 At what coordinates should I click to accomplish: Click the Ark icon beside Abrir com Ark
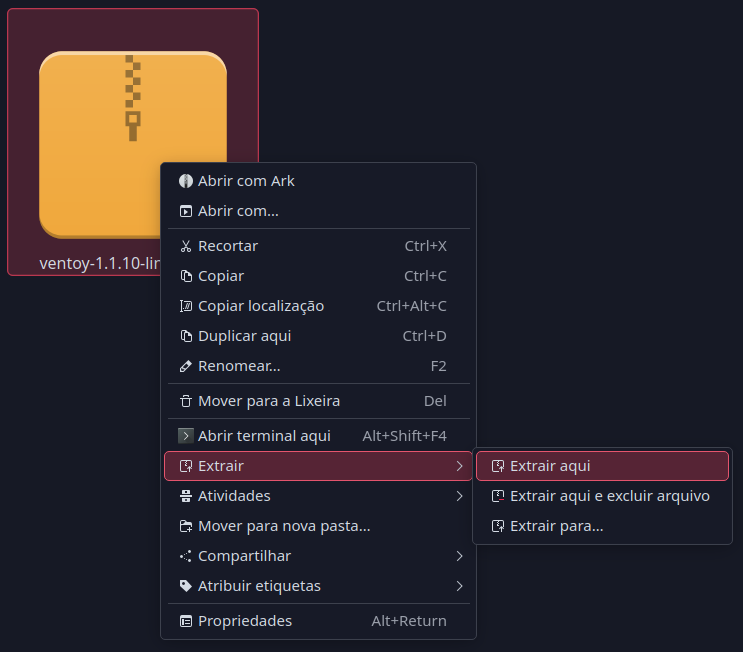tap(185, 181)
